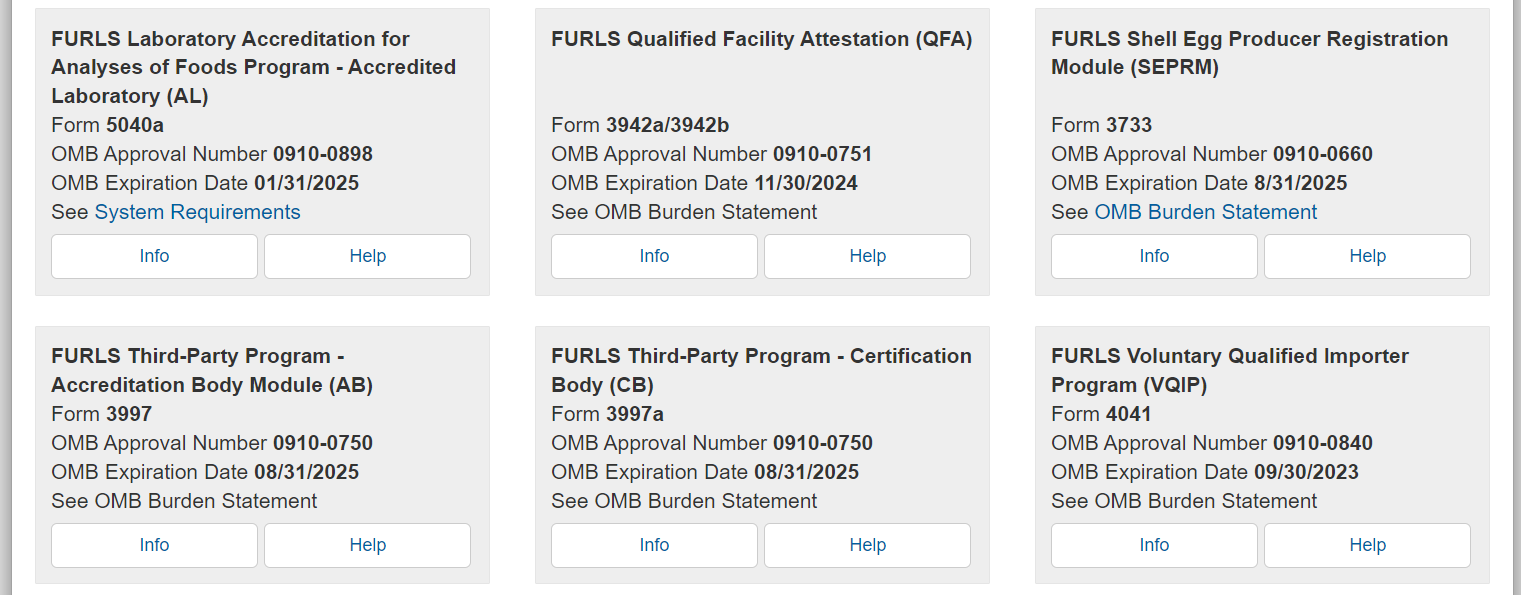Open the System Requirements link
Viewport: 1521px width, 595px height.
point(197,212)
